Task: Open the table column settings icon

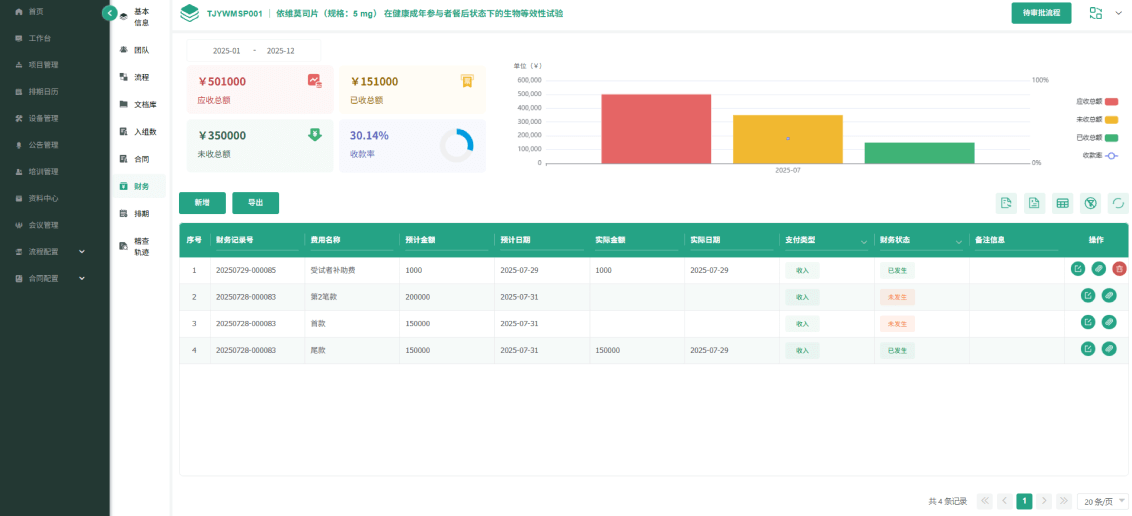Action: point(1063,203)
